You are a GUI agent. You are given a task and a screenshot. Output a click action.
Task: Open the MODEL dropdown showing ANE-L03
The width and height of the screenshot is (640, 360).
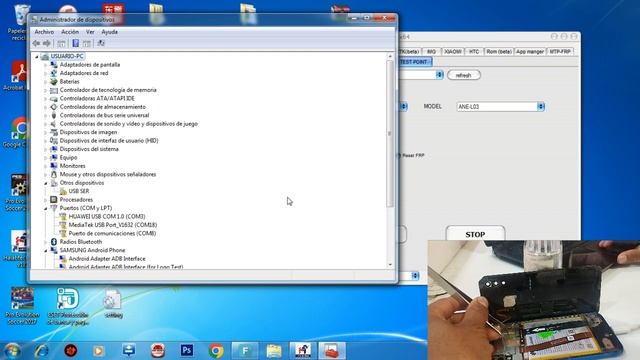541,107
